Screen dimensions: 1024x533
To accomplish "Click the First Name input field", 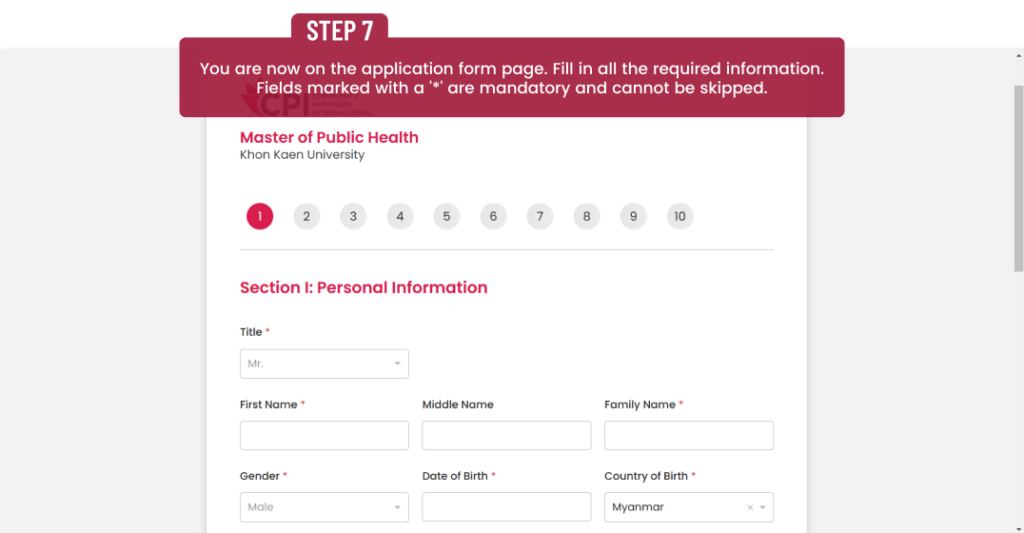I will coord(324,436).
